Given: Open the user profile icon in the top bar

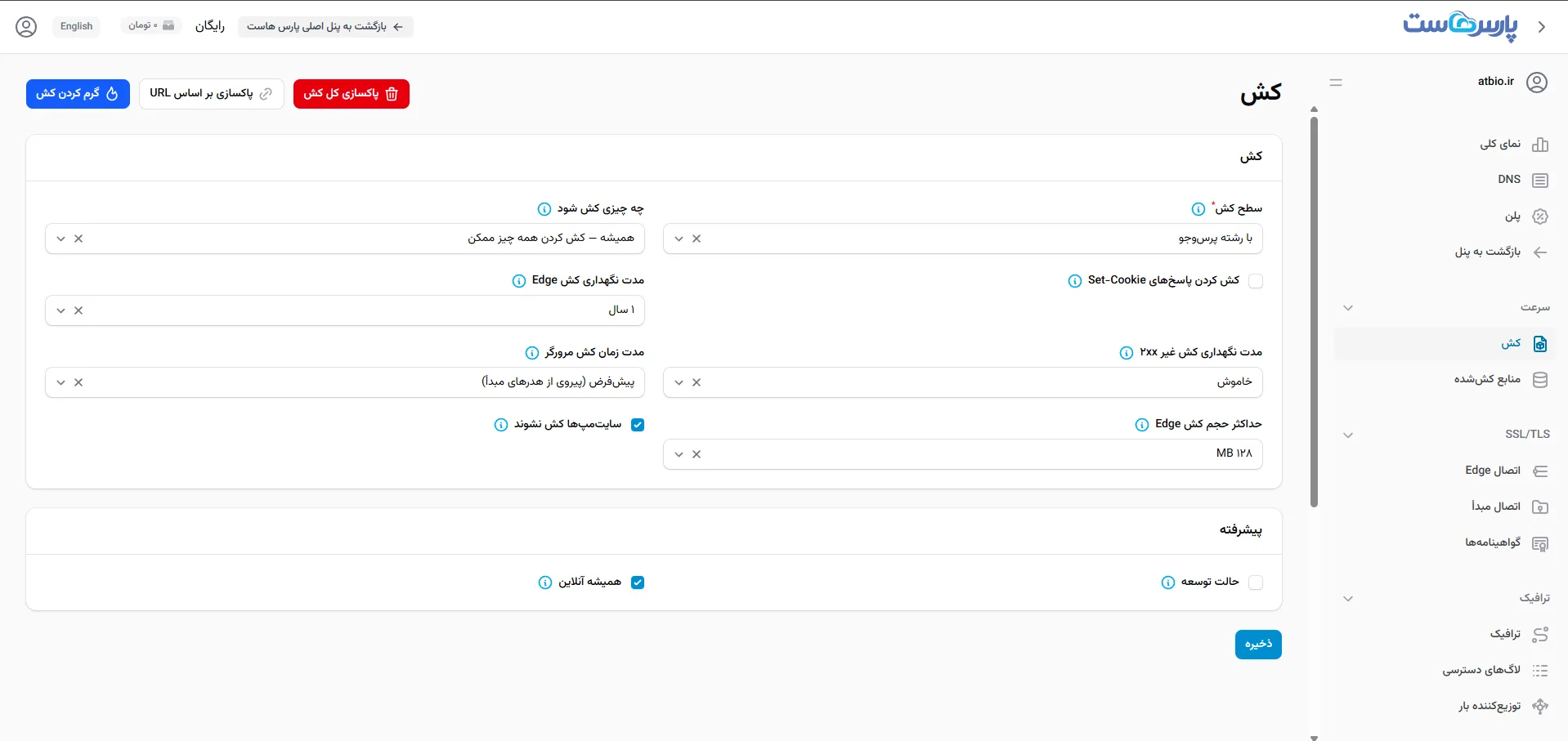Looking at the screenshot, I should click(x=26, y=27).
